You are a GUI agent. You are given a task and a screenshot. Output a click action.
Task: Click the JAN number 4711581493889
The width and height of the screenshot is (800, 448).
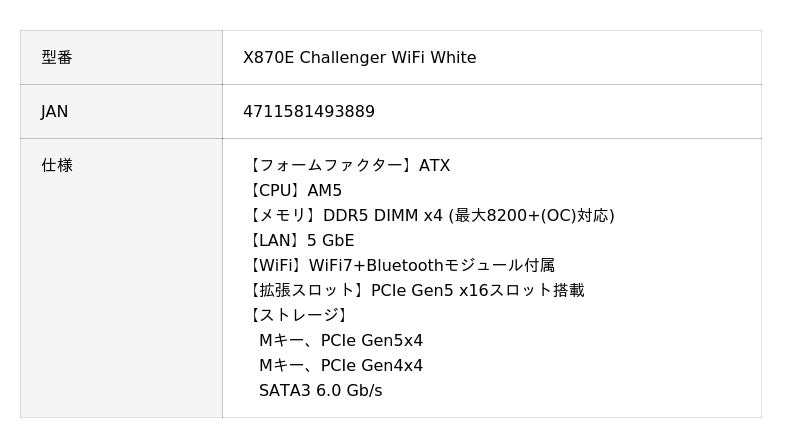(x=309, y=112)
